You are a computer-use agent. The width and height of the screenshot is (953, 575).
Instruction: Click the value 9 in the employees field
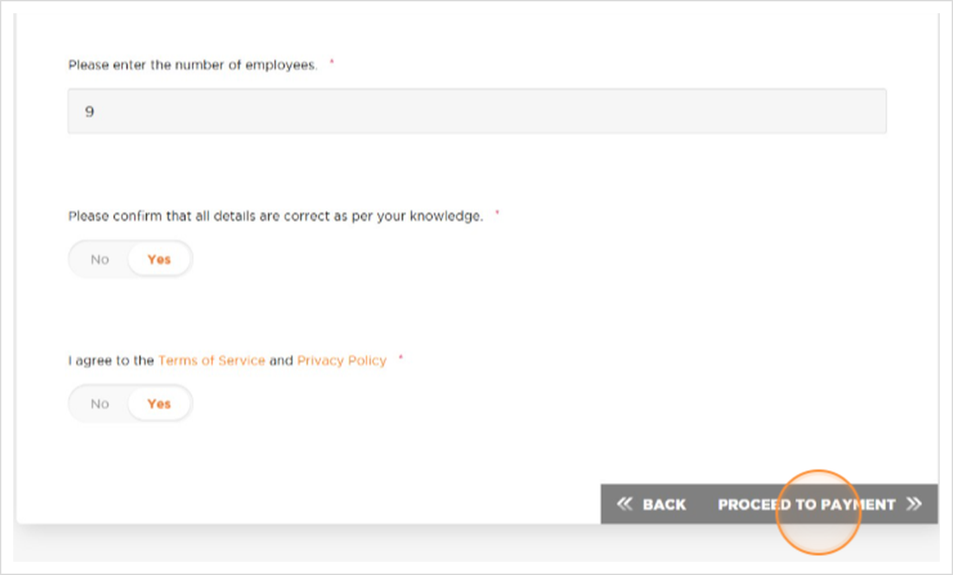click(89, 111)
